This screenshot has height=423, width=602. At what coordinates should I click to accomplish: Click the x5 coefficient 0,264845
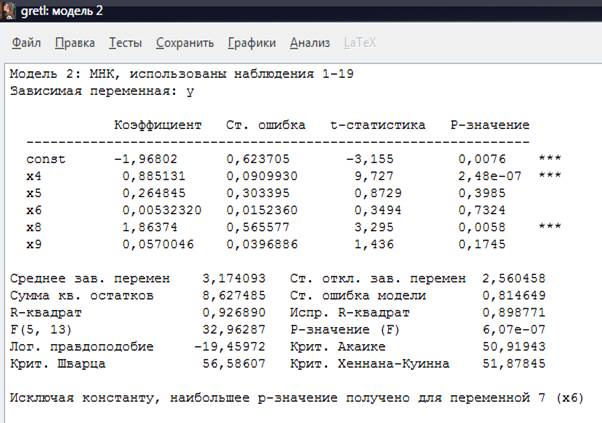(x=154, y=193)
